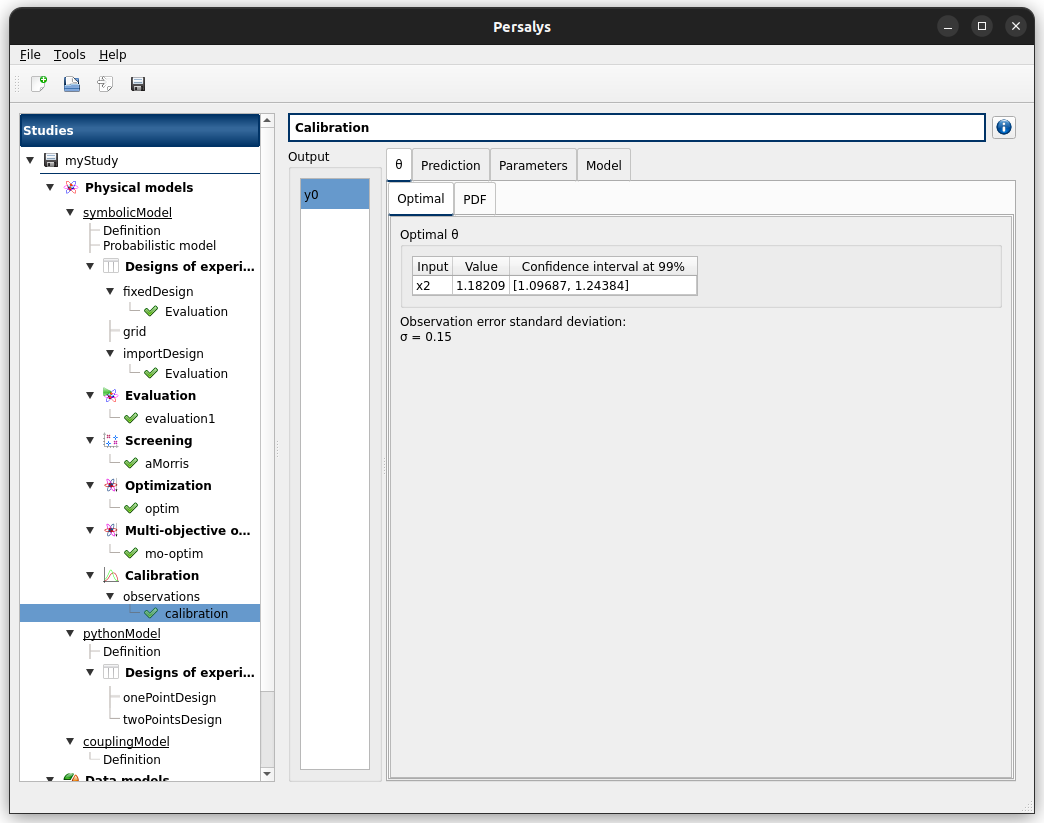This screenshot has height=823, width=1044.
Task: Click the Calibration category icon in tree
Action: (x=111, y=576)
